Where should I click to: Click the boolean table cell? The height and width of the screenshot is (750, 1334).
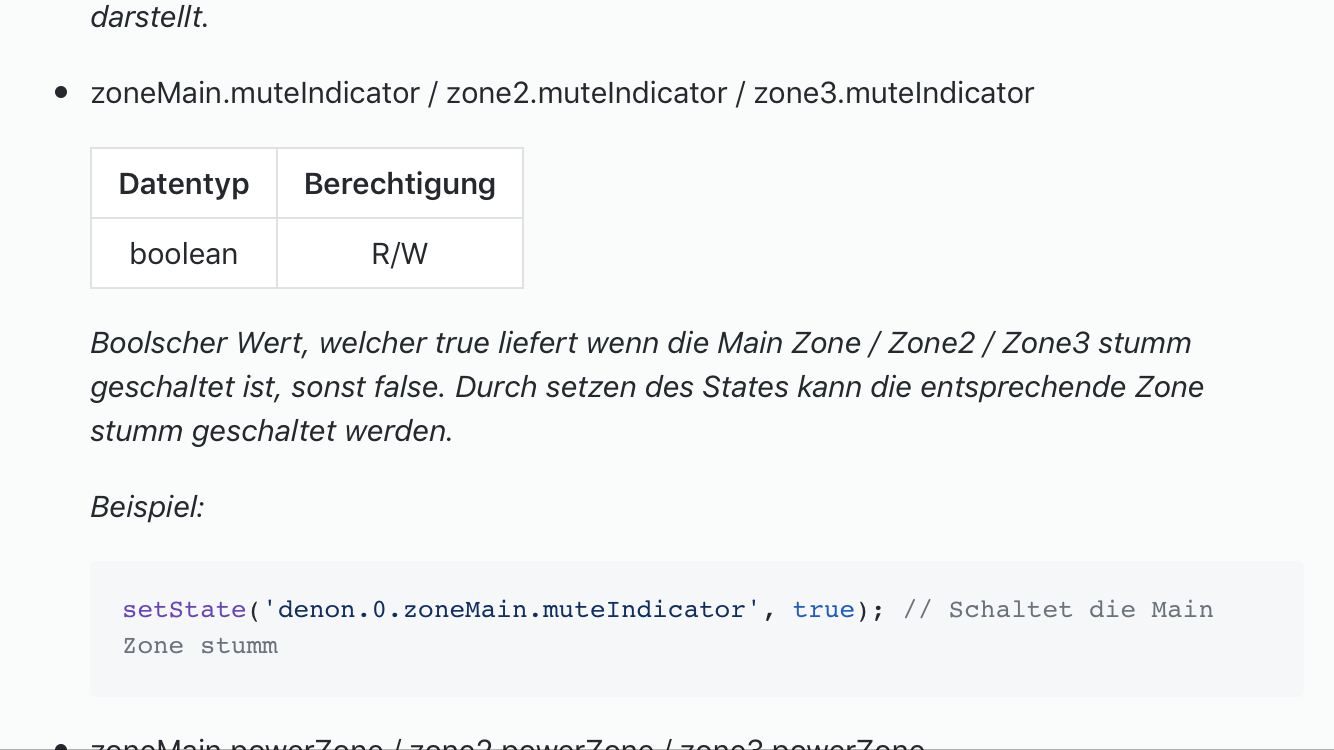(x=184, y=254)
